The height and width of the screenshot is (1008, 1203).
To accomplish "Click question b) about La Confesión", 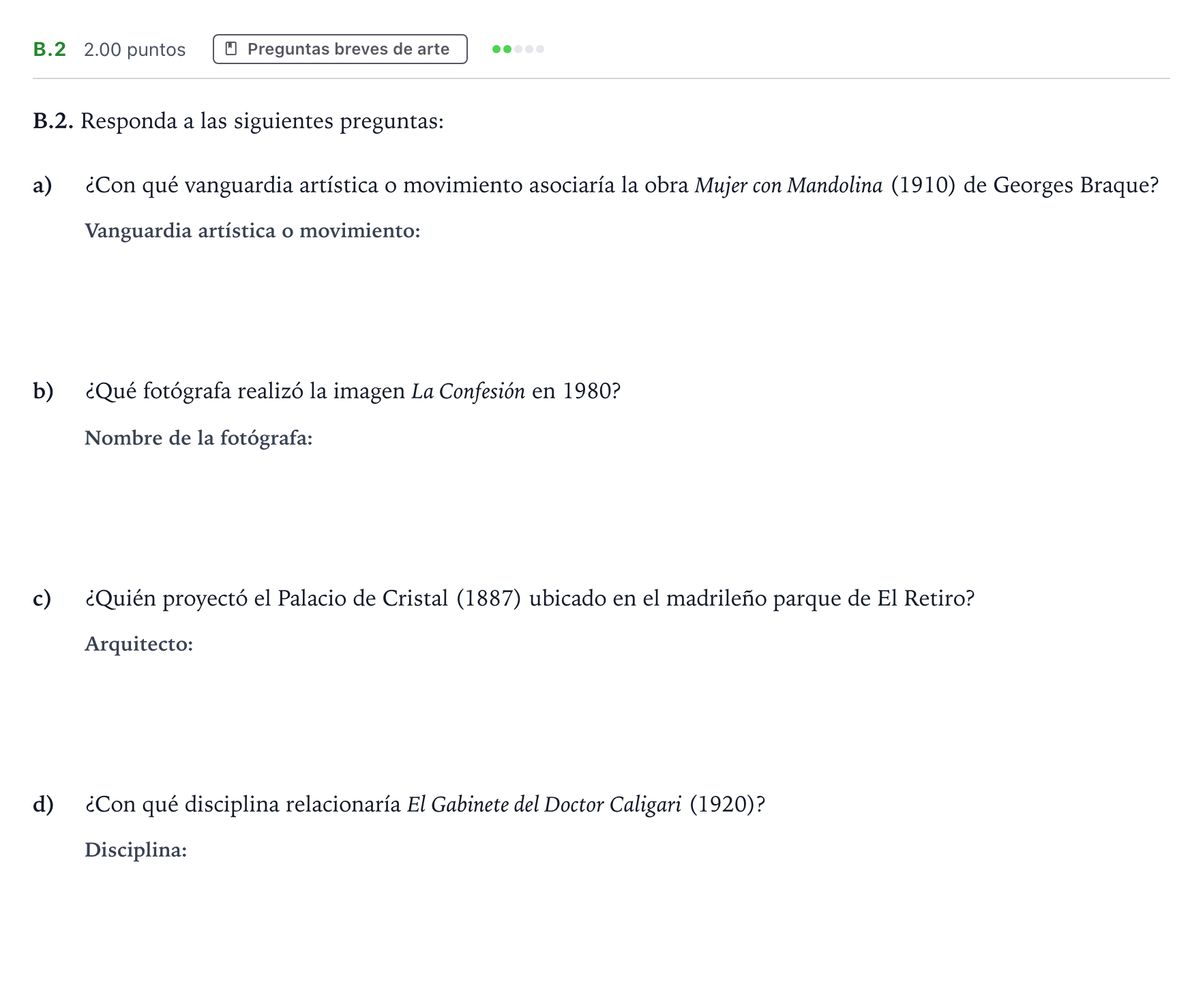I will 353,391.
